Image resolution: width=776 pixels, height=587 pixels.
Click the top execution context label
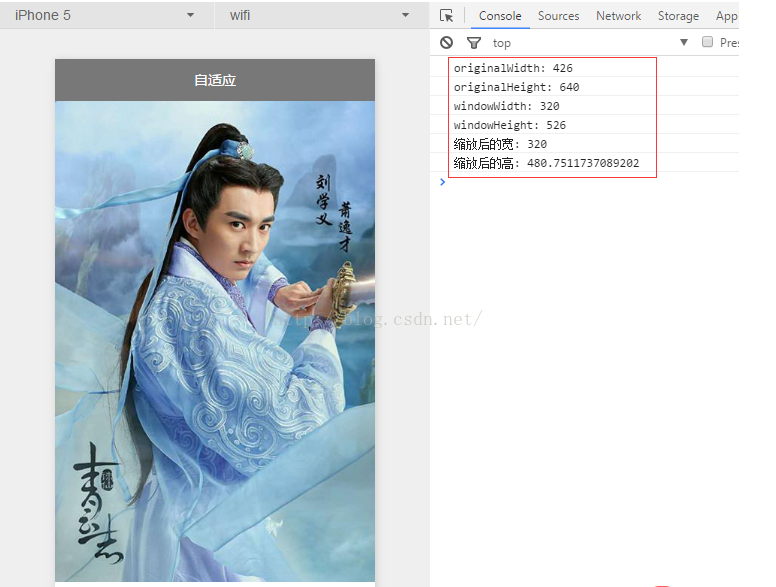tap(501, 43)
